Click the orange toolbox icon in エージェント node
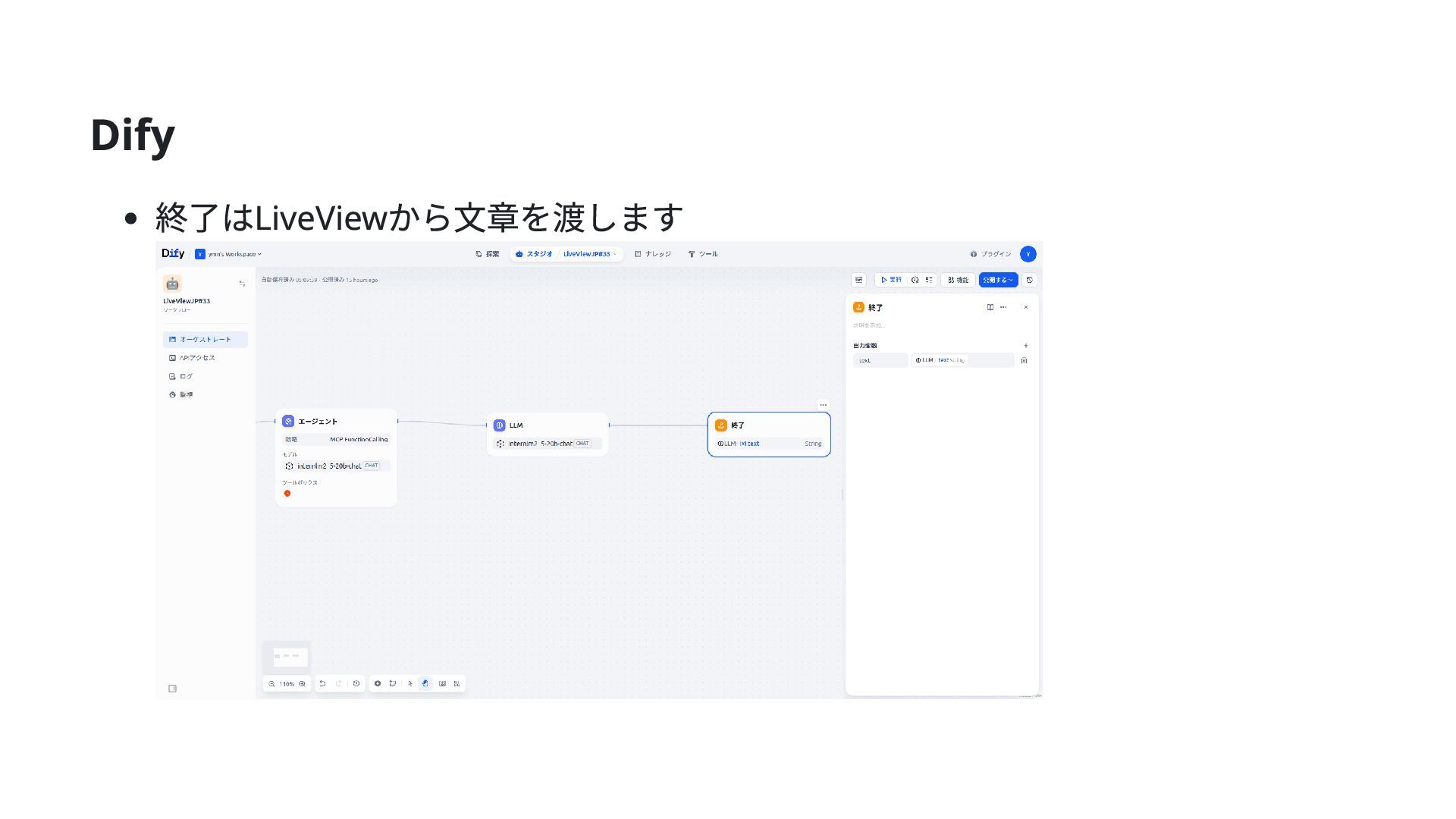1456x819 pixels. click(287, 494)
